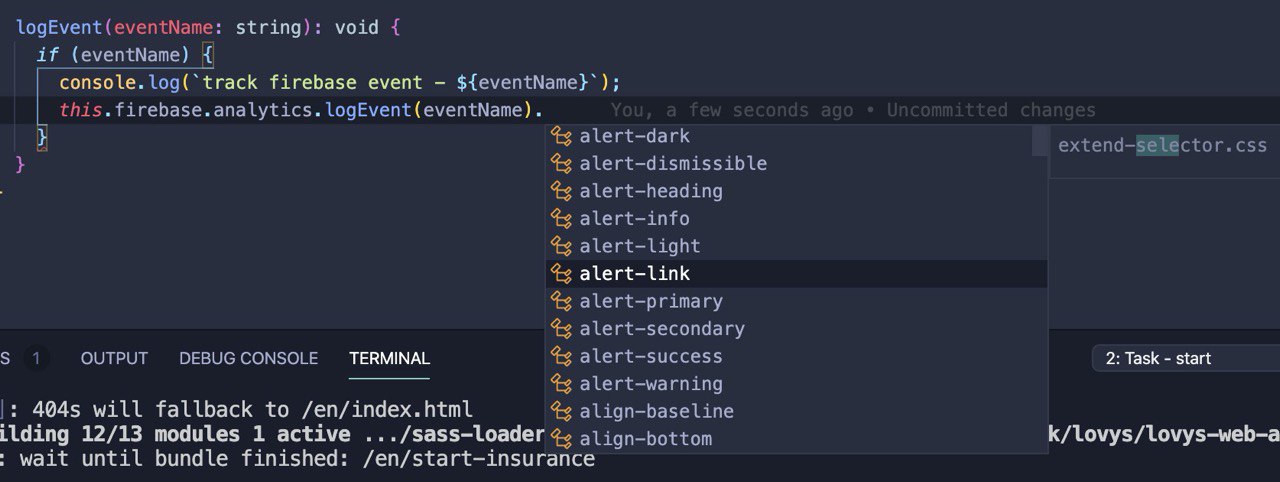The width and height of the screenshot is (1280, 482).
Task: Click the problems count badge showing 1
Action: (x=36, y=358)
